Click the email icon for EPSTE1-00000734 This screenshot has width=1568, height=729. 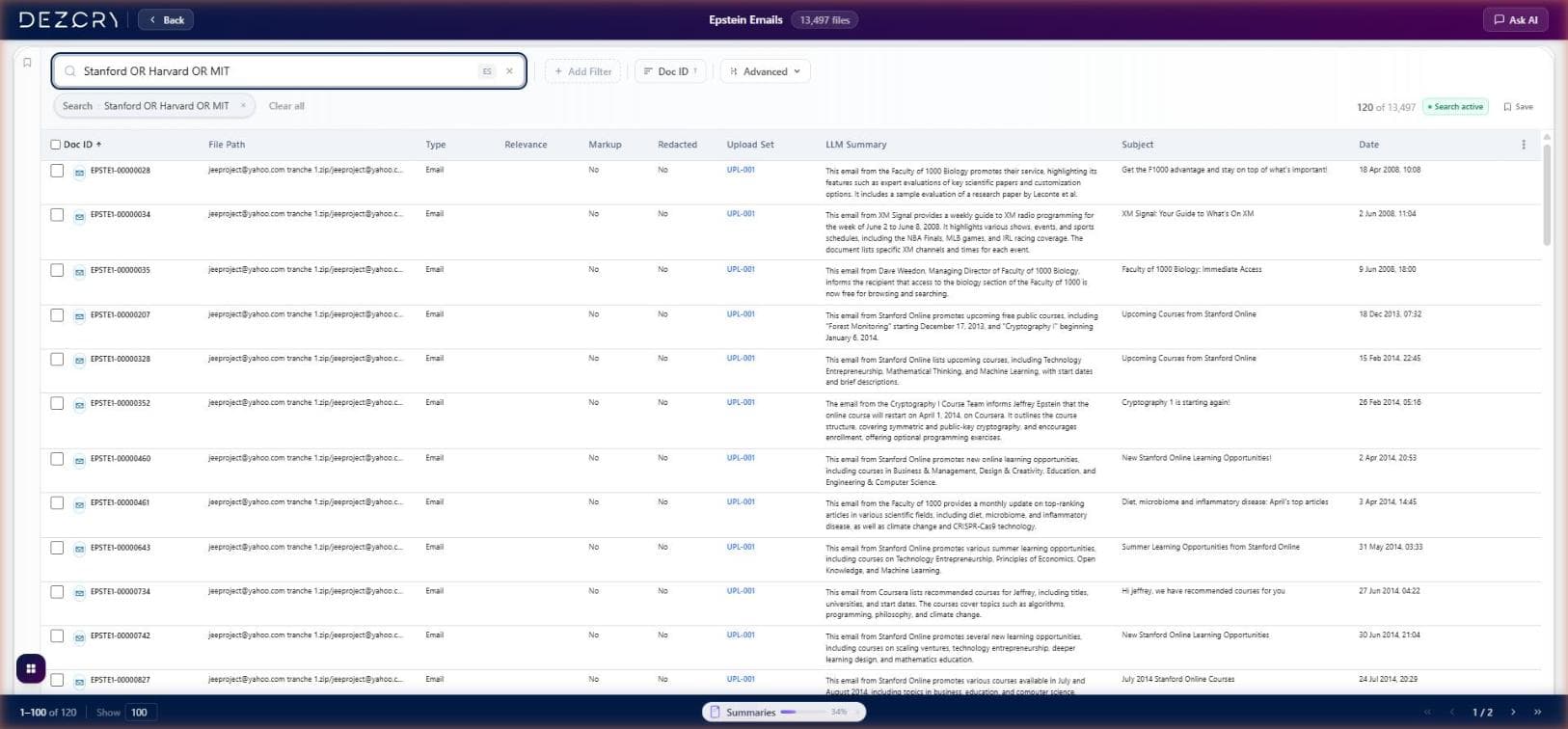(x=79, y=593)
